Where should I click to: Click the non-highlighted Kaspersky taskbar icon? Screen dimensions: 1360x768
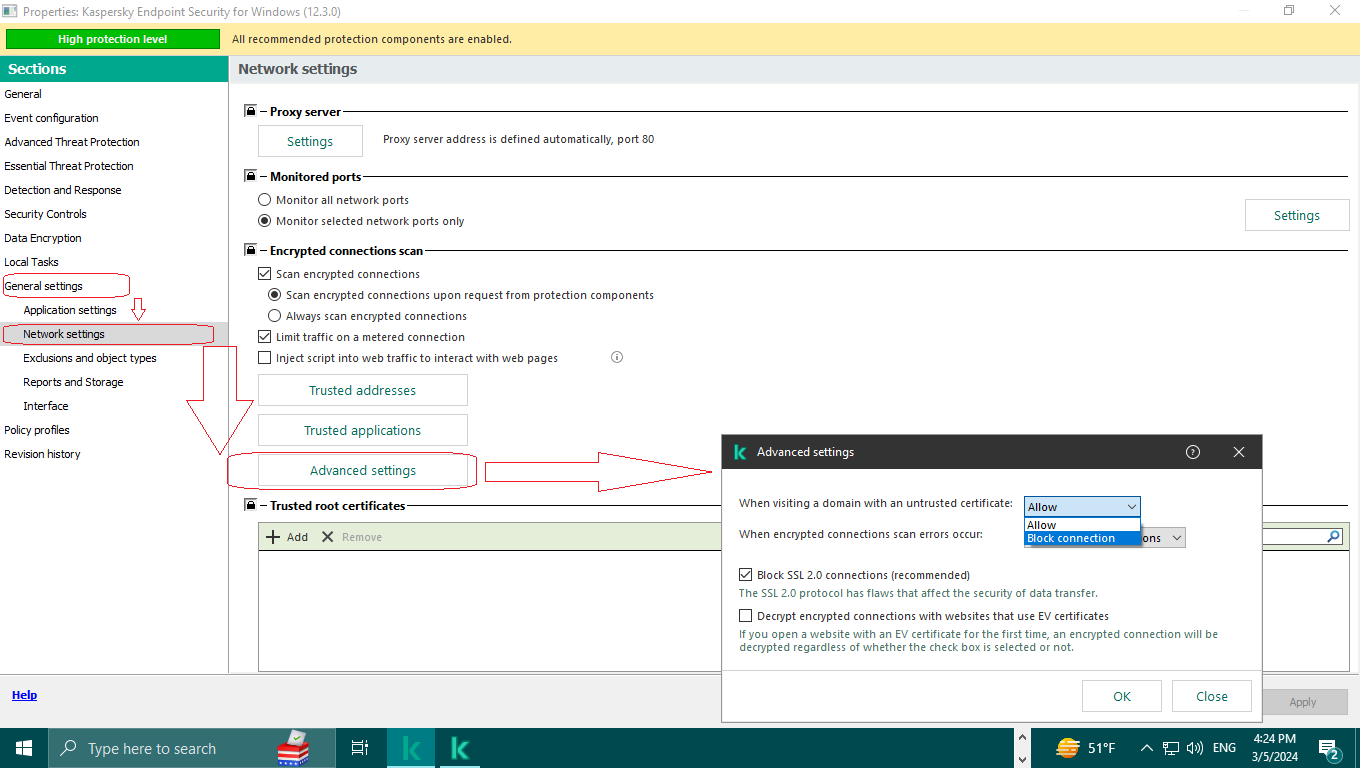click(460, 748)
